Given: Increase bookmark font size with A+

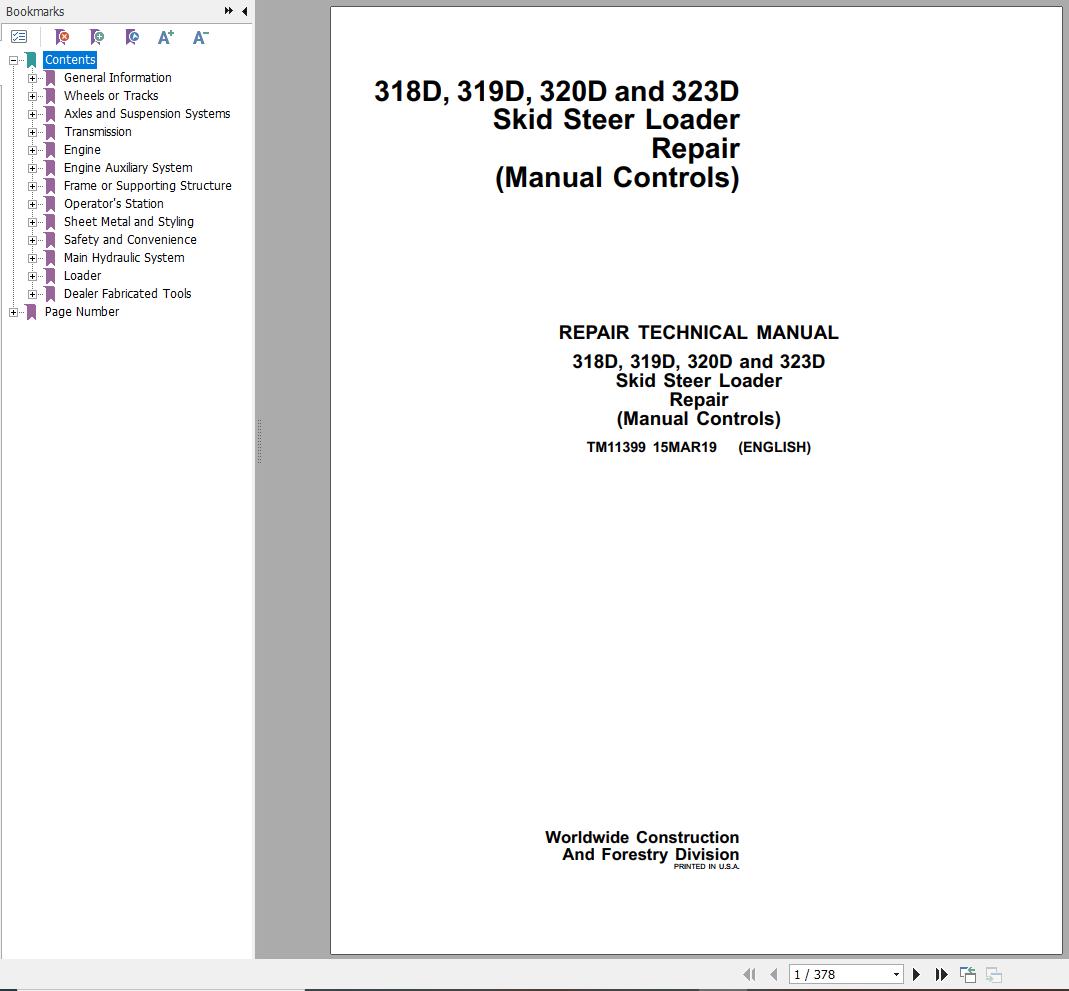Looking at the screenshot, I should (x=166, y=37).
